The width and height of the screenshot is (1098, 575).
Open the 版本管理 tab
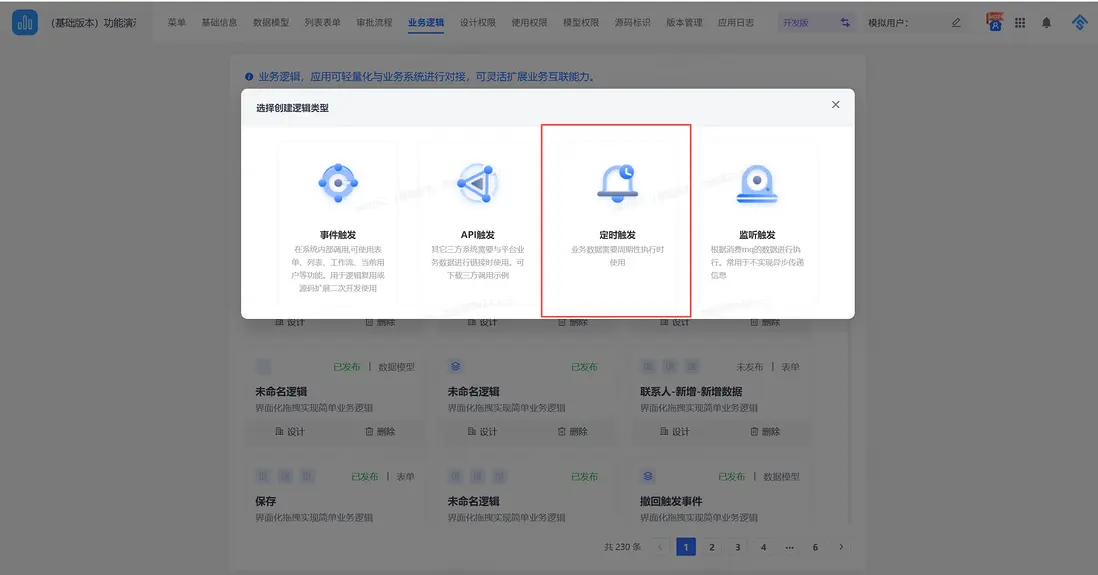click(x=684, y=22)
